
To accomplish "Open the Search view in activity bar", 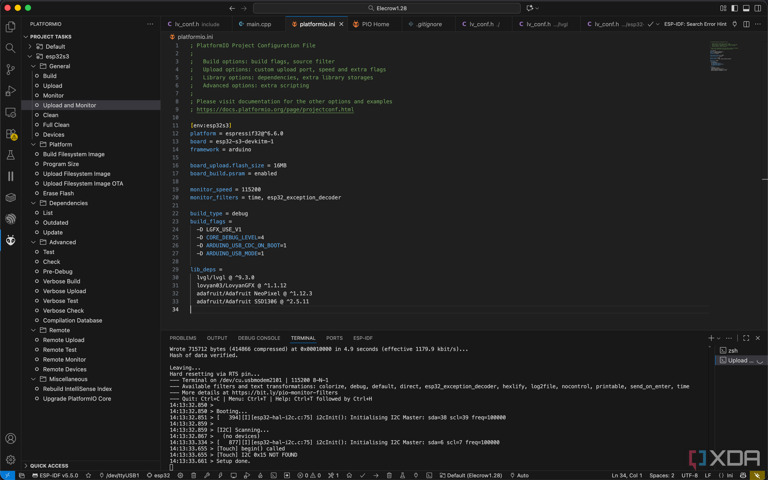I will pos(10,48).
